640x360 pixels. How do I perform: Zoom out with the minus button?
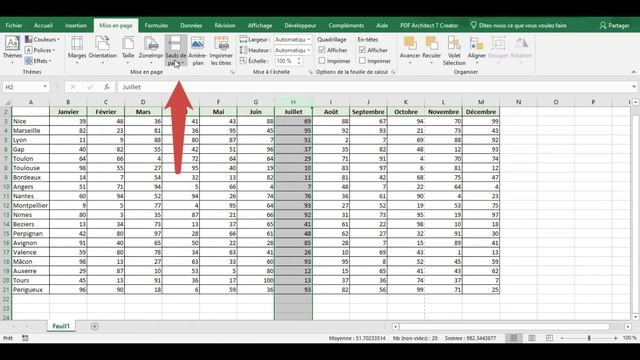(562, 338)
